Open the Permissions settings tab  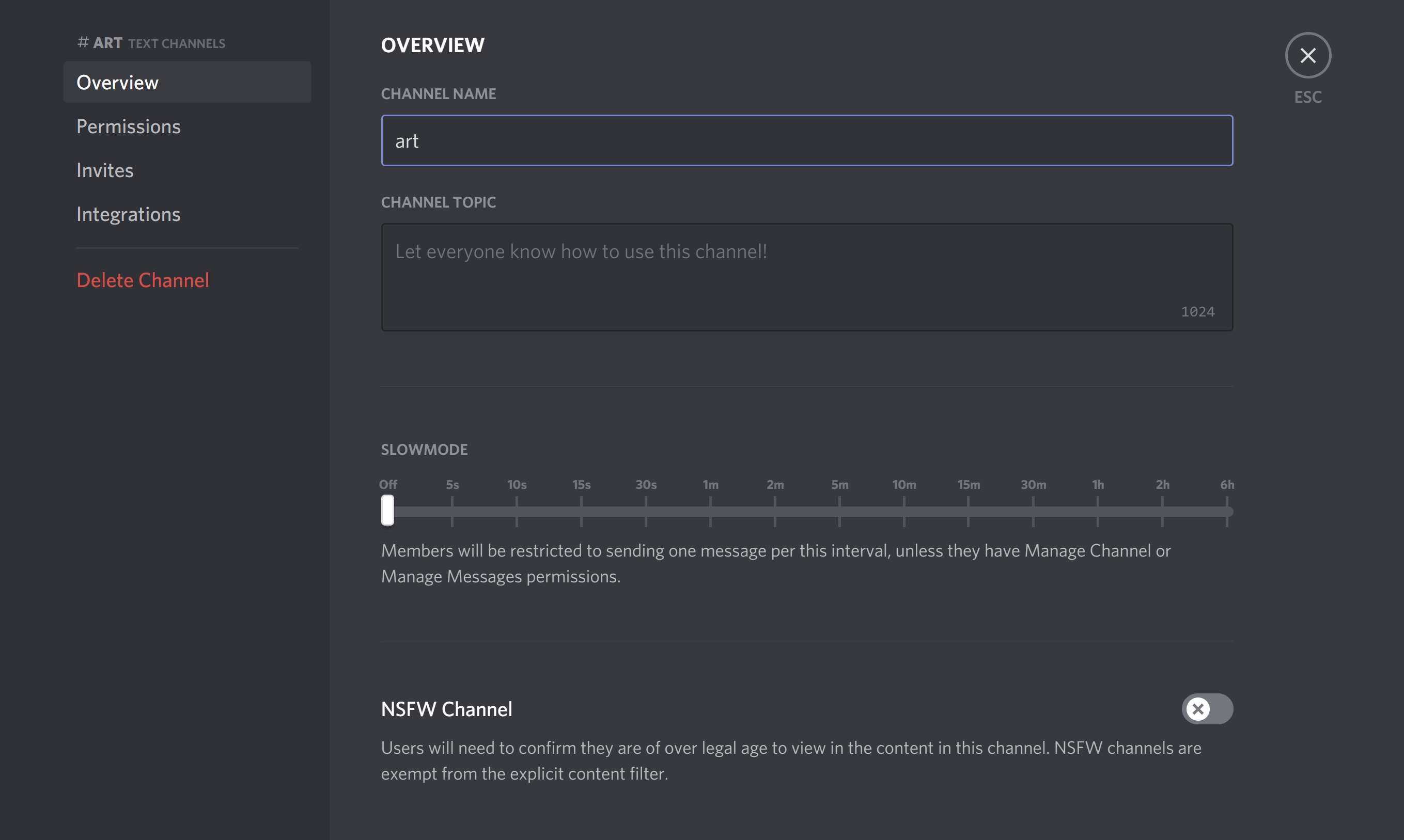[188, 126]
